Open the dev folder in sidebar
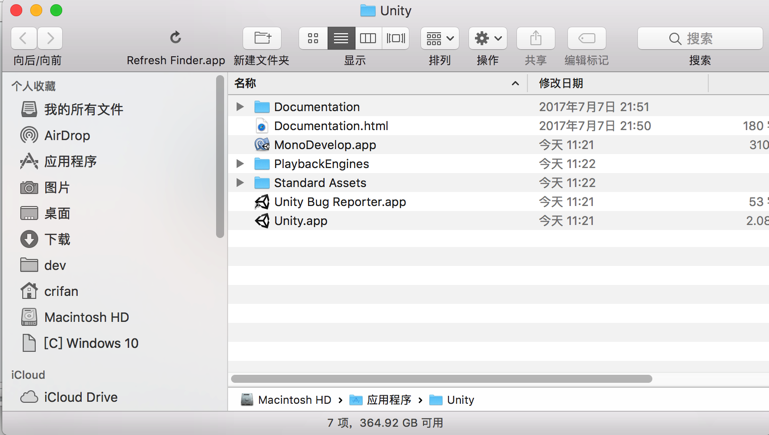This screenshot has height=435, width=769. tap(55, 265)
